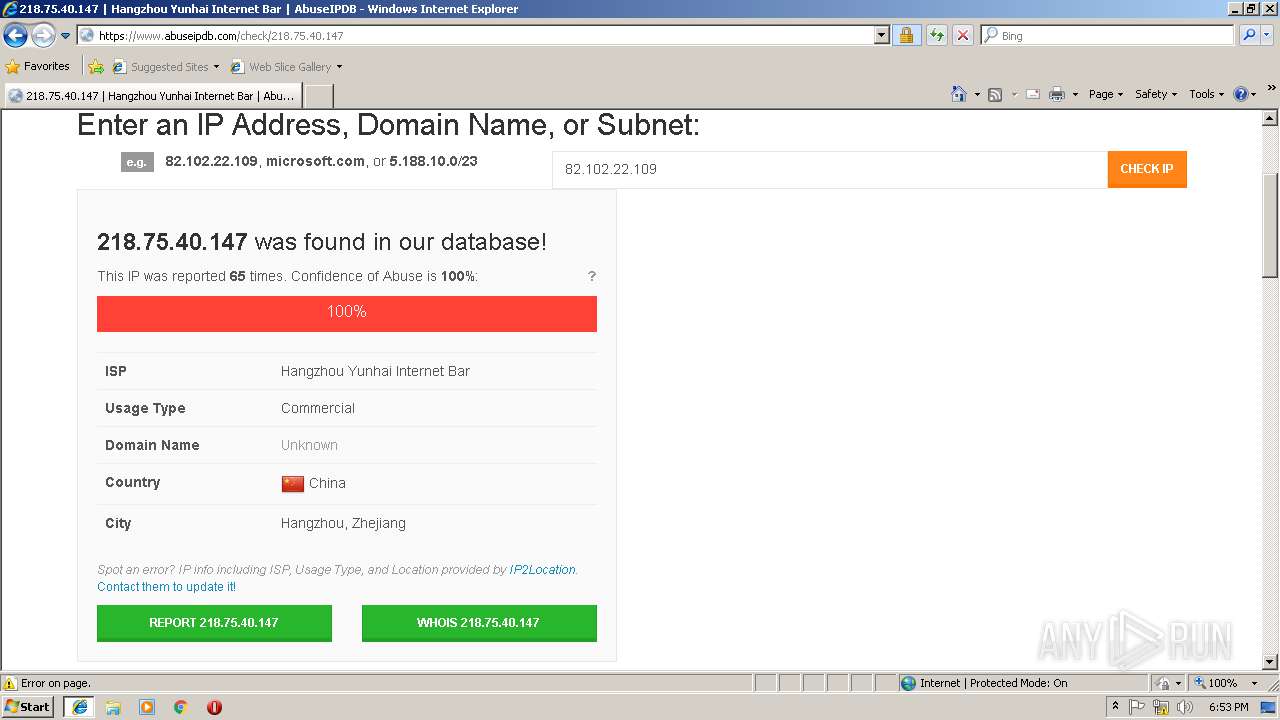1280x720 pixels.
Task: Select the AbuseIPDB page tab
Action: [x=152, y=96]
